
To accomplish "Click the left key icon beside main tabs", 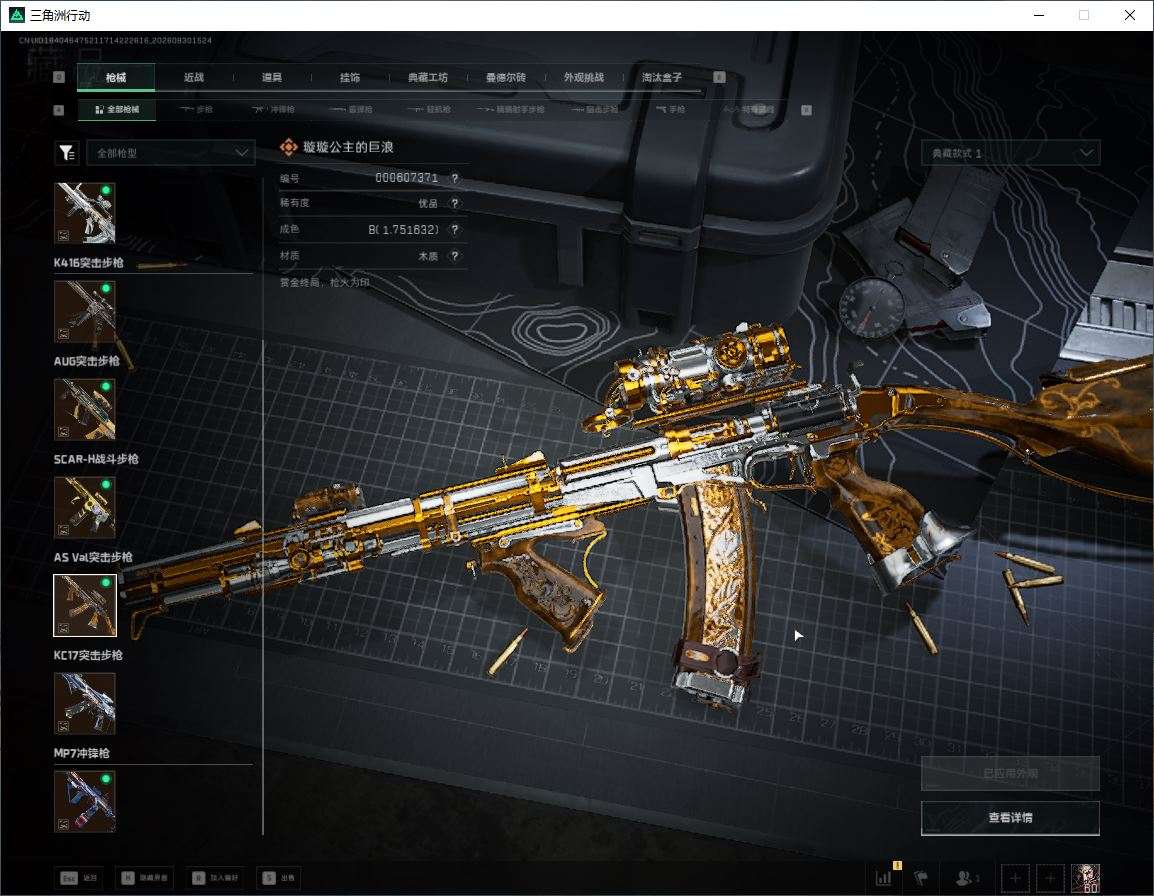I will pyautogui.click(x=59, y=77).
